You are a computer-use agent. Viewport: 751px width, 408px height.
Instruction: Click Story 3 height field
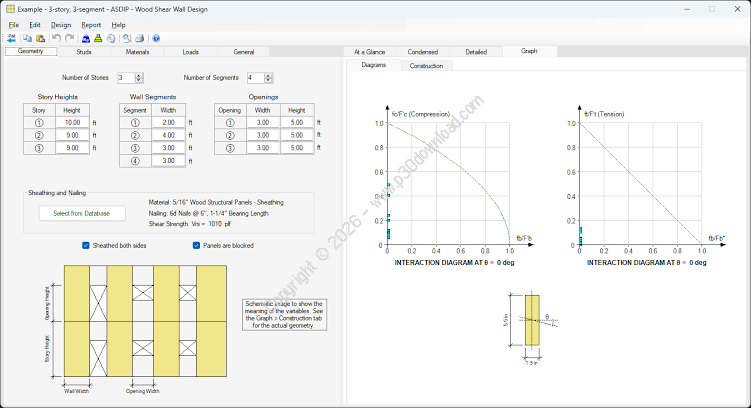coord(72,148)
